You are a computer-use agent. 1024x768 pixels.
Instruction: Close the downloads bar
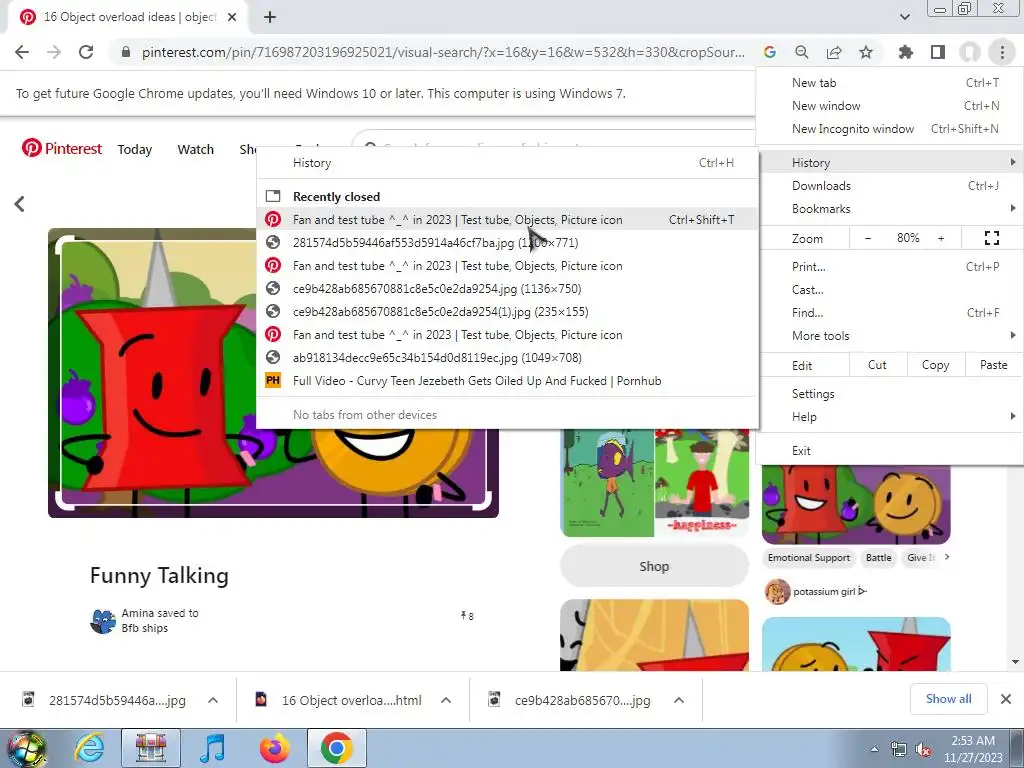1006,699
